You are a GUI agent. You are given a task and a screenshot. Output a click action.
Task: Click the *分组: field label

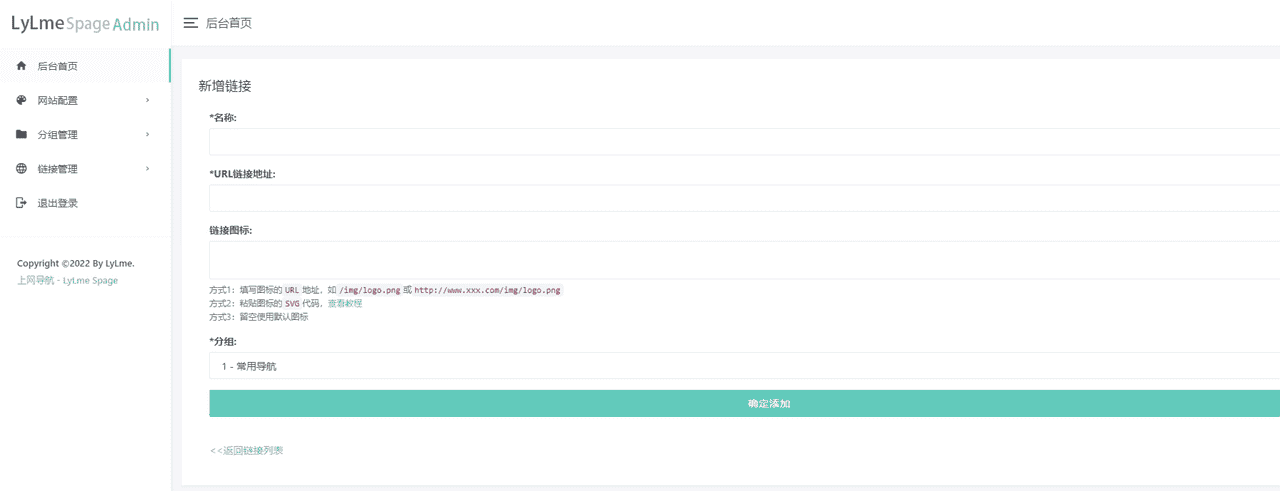click(x=223, y=341)
